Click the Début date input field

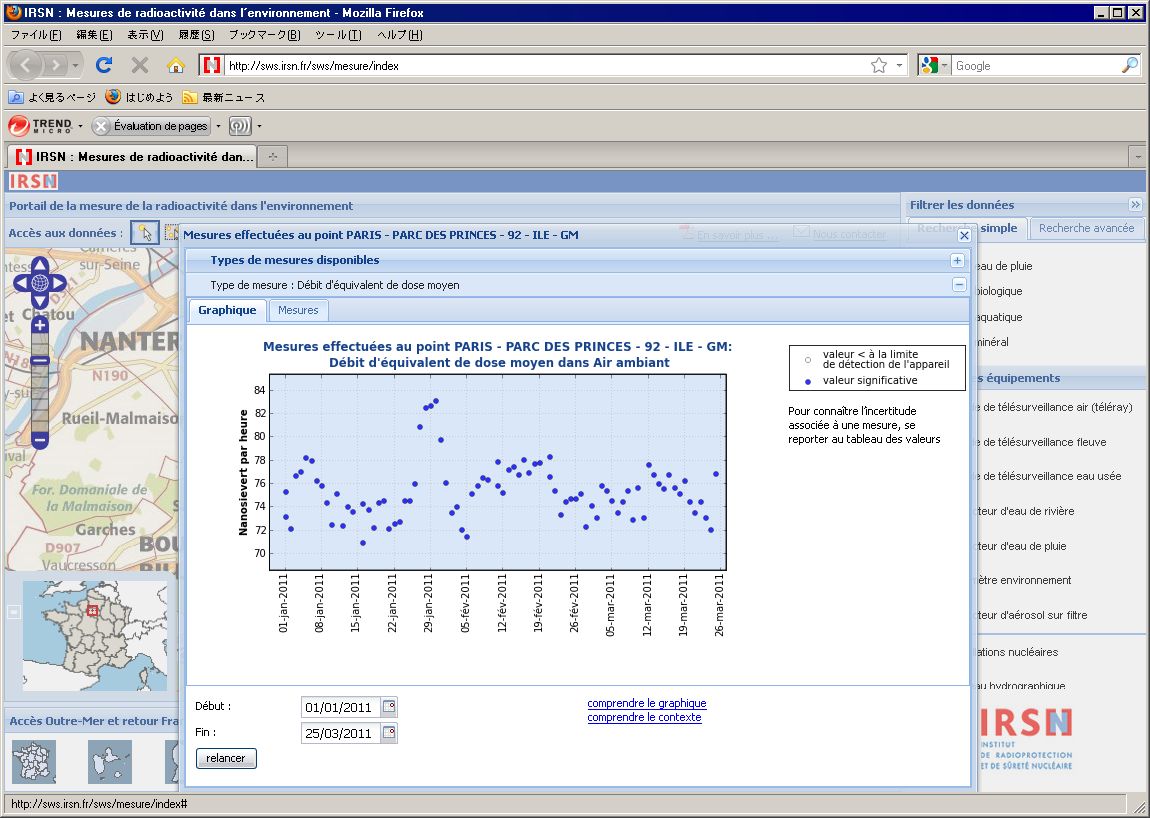tap(340, 707)
